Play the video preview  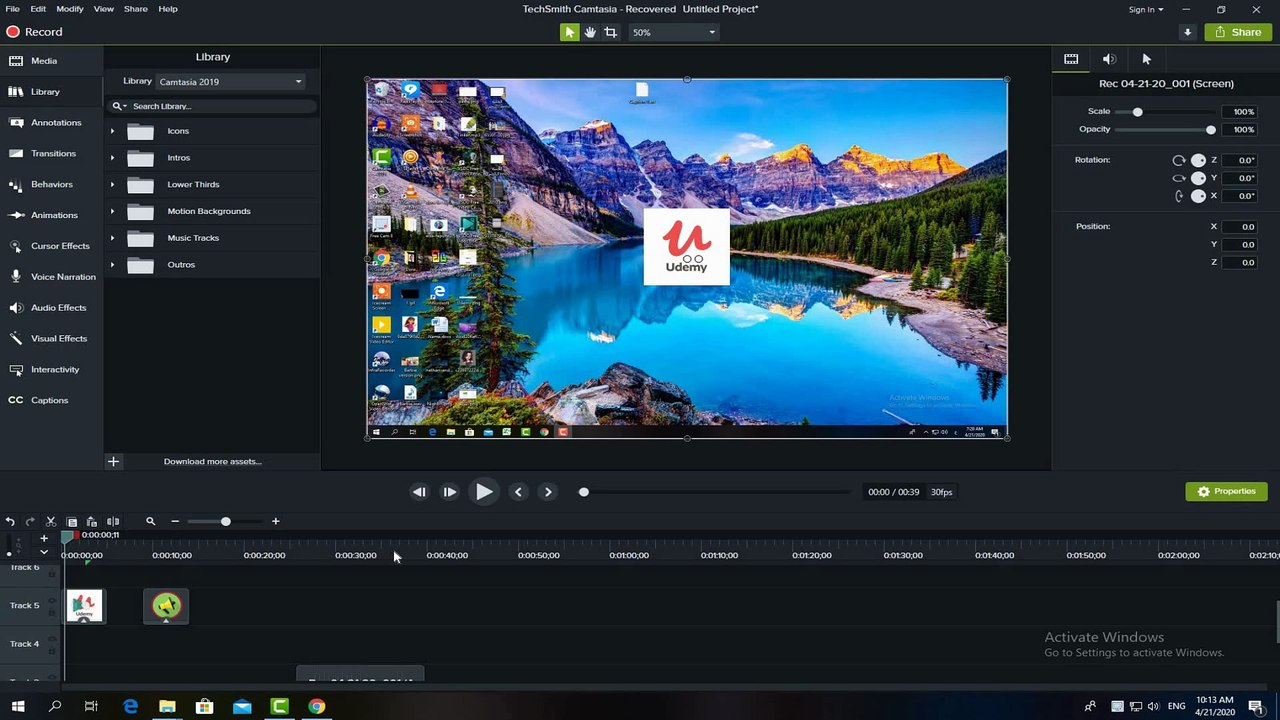pyautogui.click(x=484, y=492)
